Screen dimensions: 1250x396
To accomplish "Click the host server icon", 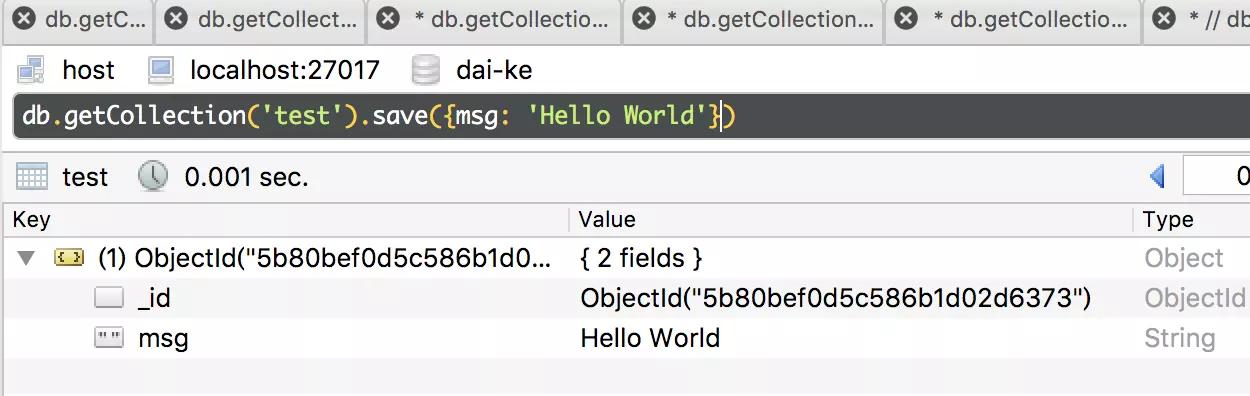I will (x=31, y=70).
